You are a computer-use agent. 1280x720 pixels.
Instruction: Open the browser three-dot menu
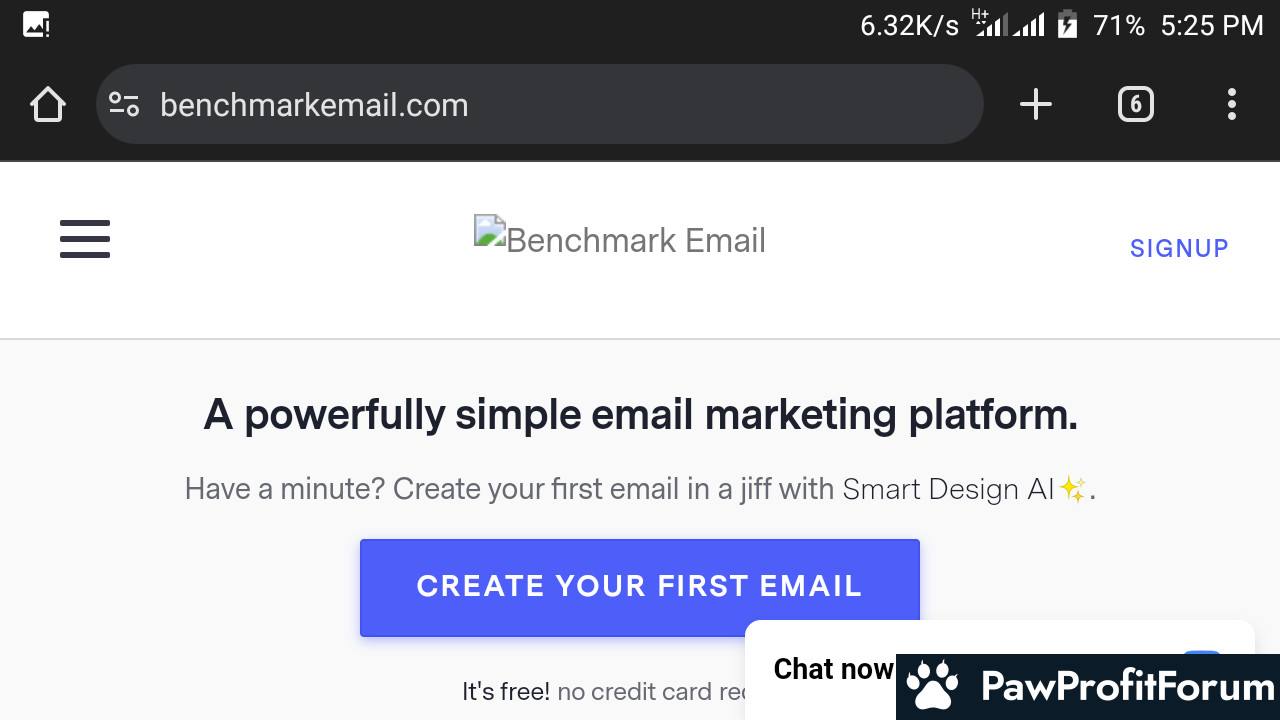coord(1232,104)
